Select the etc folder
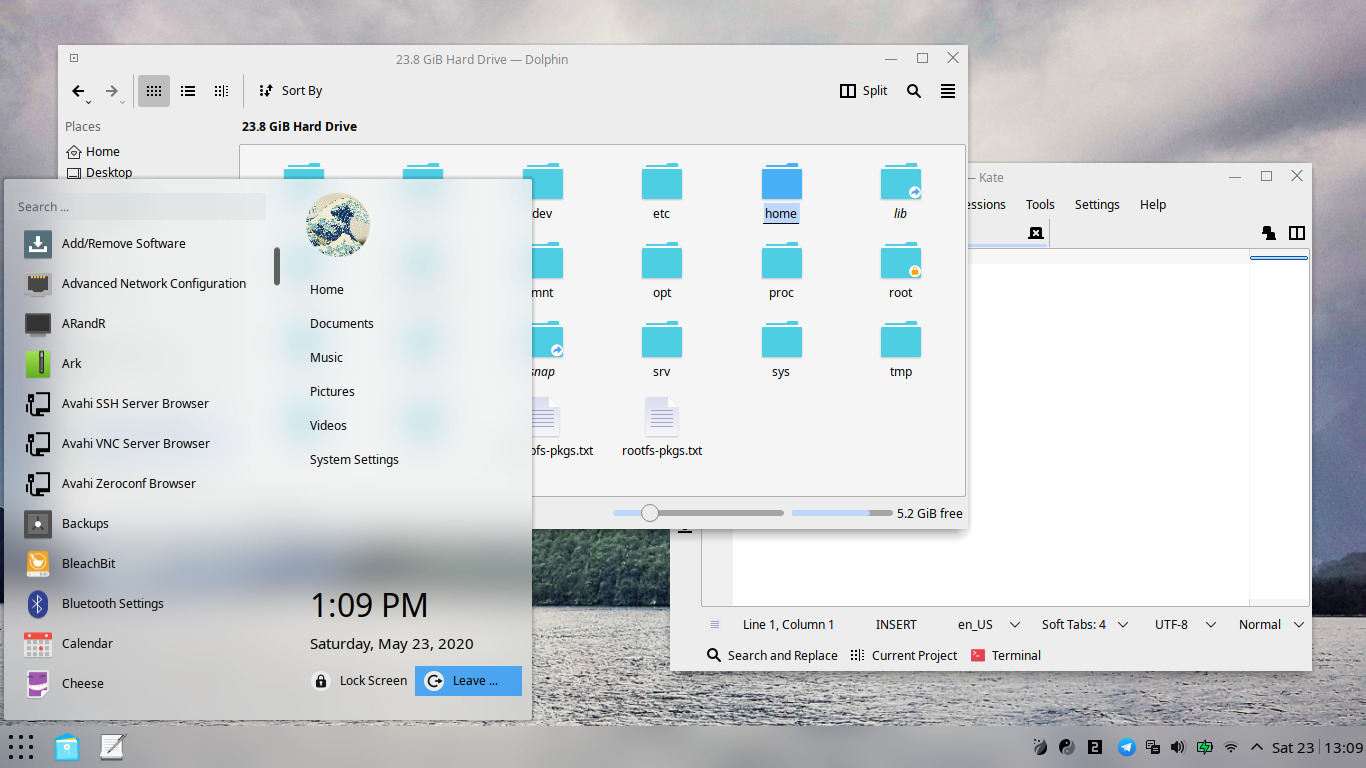 pos(662,192)
